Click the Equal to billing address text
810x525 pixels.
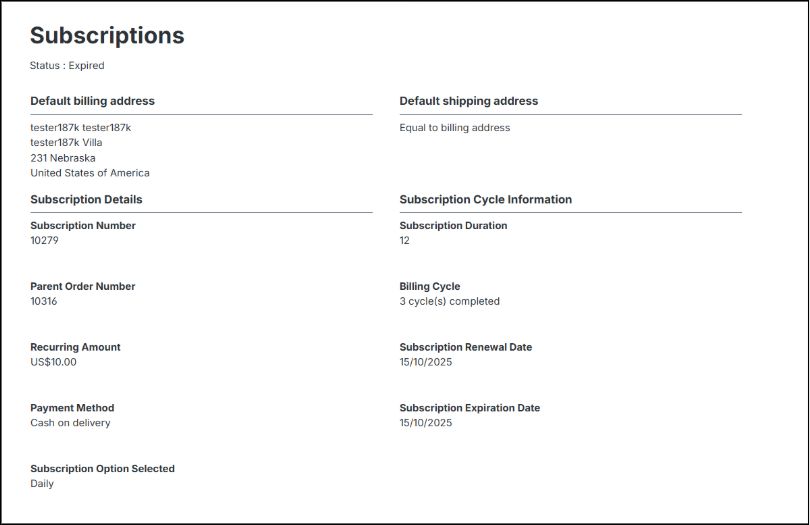(454, 128)
